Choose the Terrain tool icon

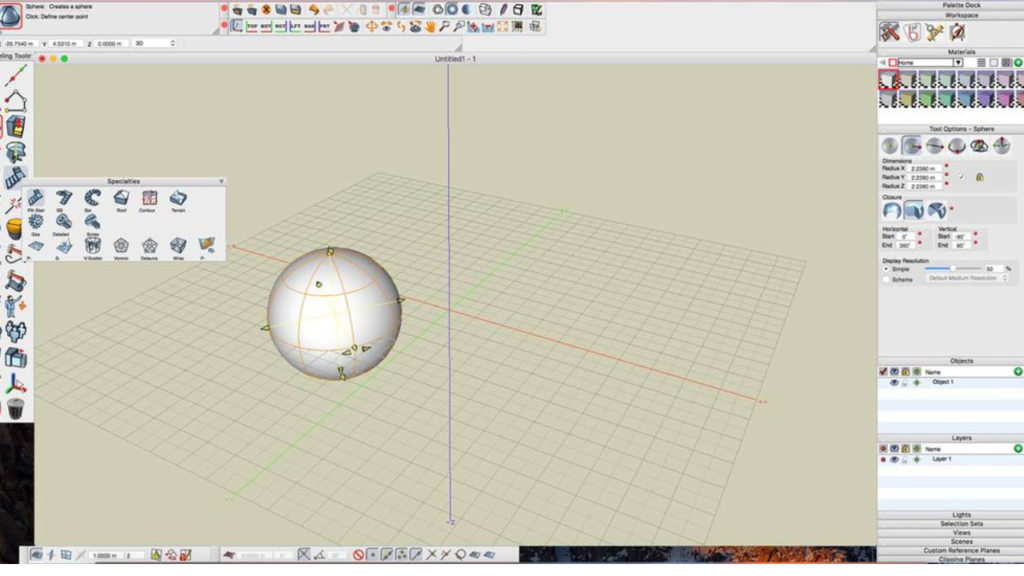click(x=178, y=198)
